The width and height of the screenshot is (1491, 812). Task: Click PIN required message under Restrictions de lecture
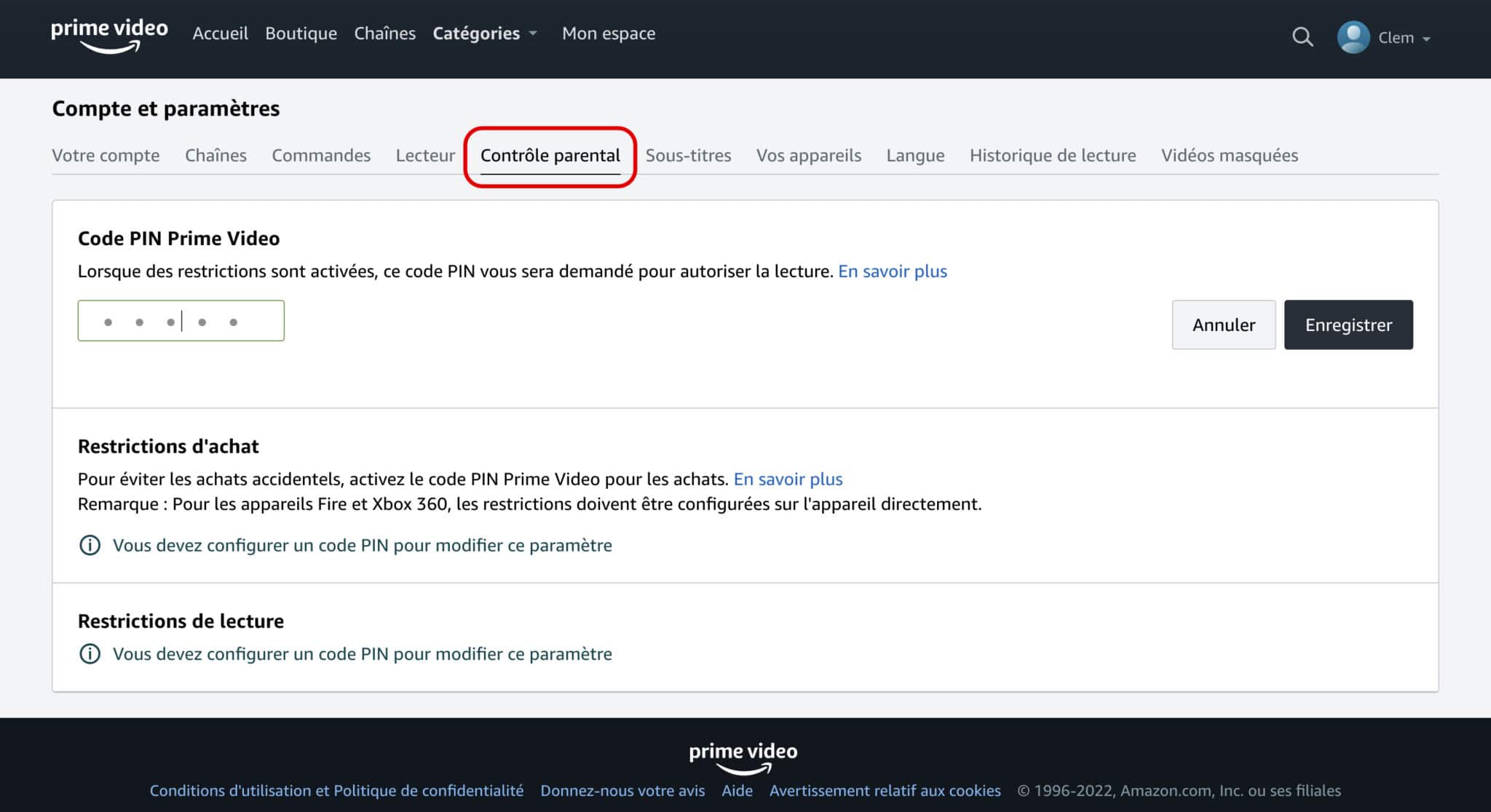pyautogui.click(x=362, y=653)
